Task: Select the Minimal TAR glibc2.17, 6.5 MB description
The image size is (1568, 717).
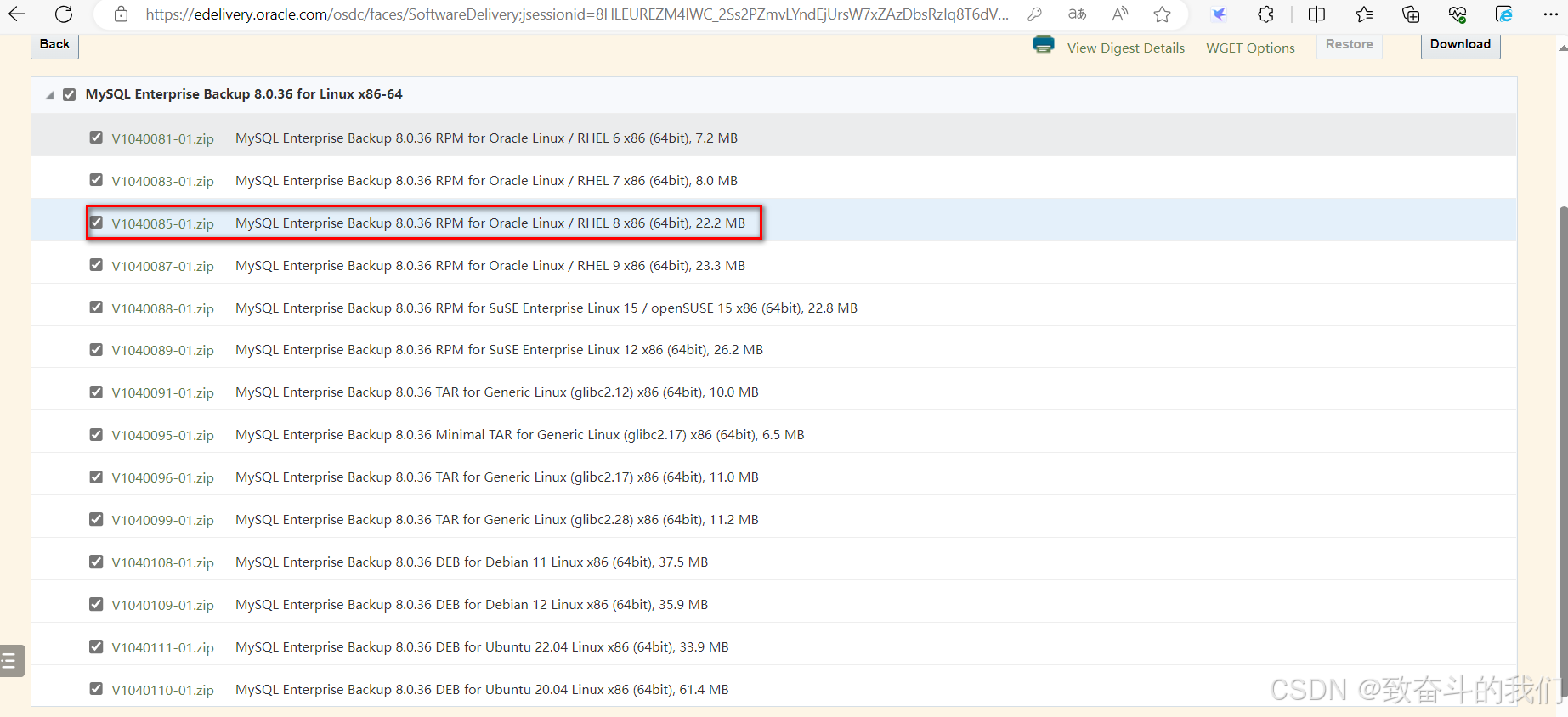Action: [520, 435]
